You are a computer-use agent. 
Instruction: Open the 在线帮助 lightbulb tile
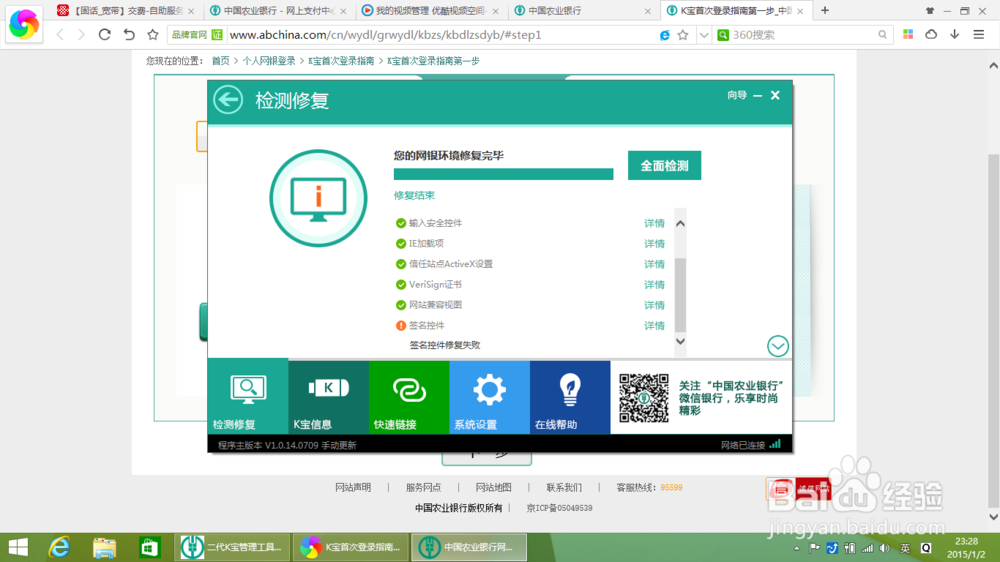[x=570, y=397]
